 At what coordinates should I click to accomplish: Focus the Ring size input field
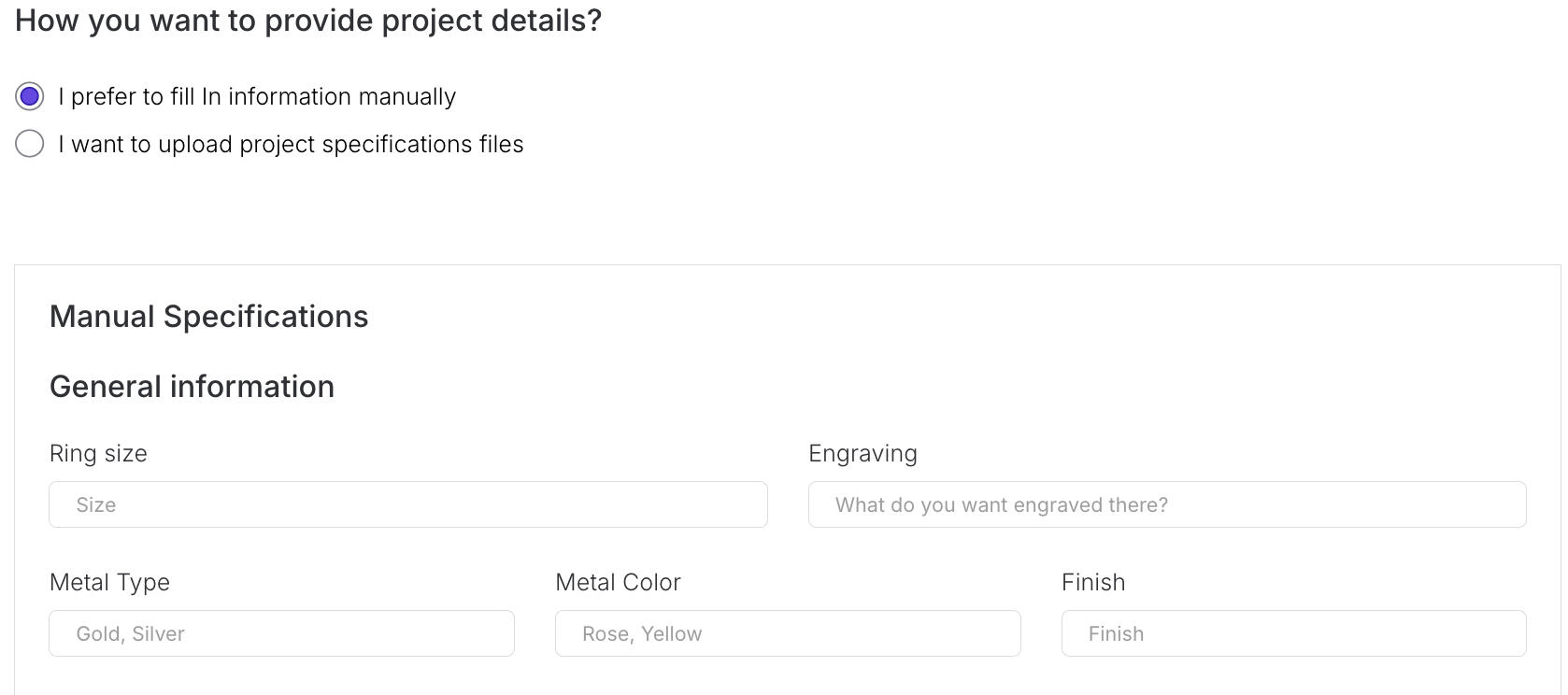(x=408, y=504)
